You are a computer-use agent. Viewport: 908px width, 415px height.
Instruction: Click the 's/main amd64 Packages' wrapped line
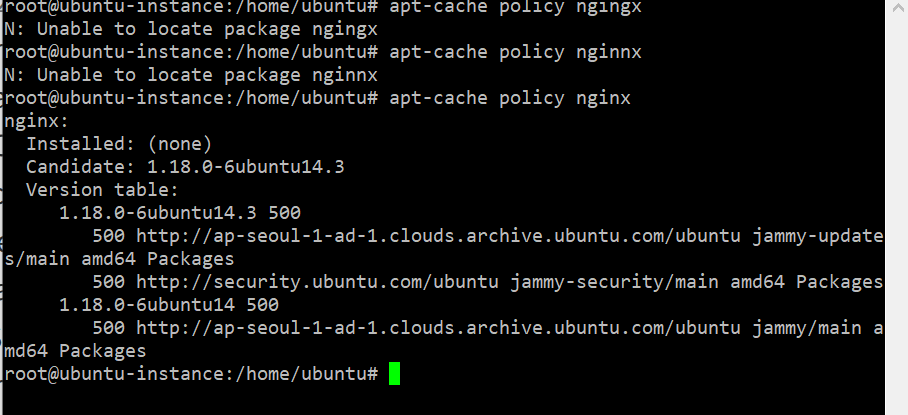click(x=119, y=259)
